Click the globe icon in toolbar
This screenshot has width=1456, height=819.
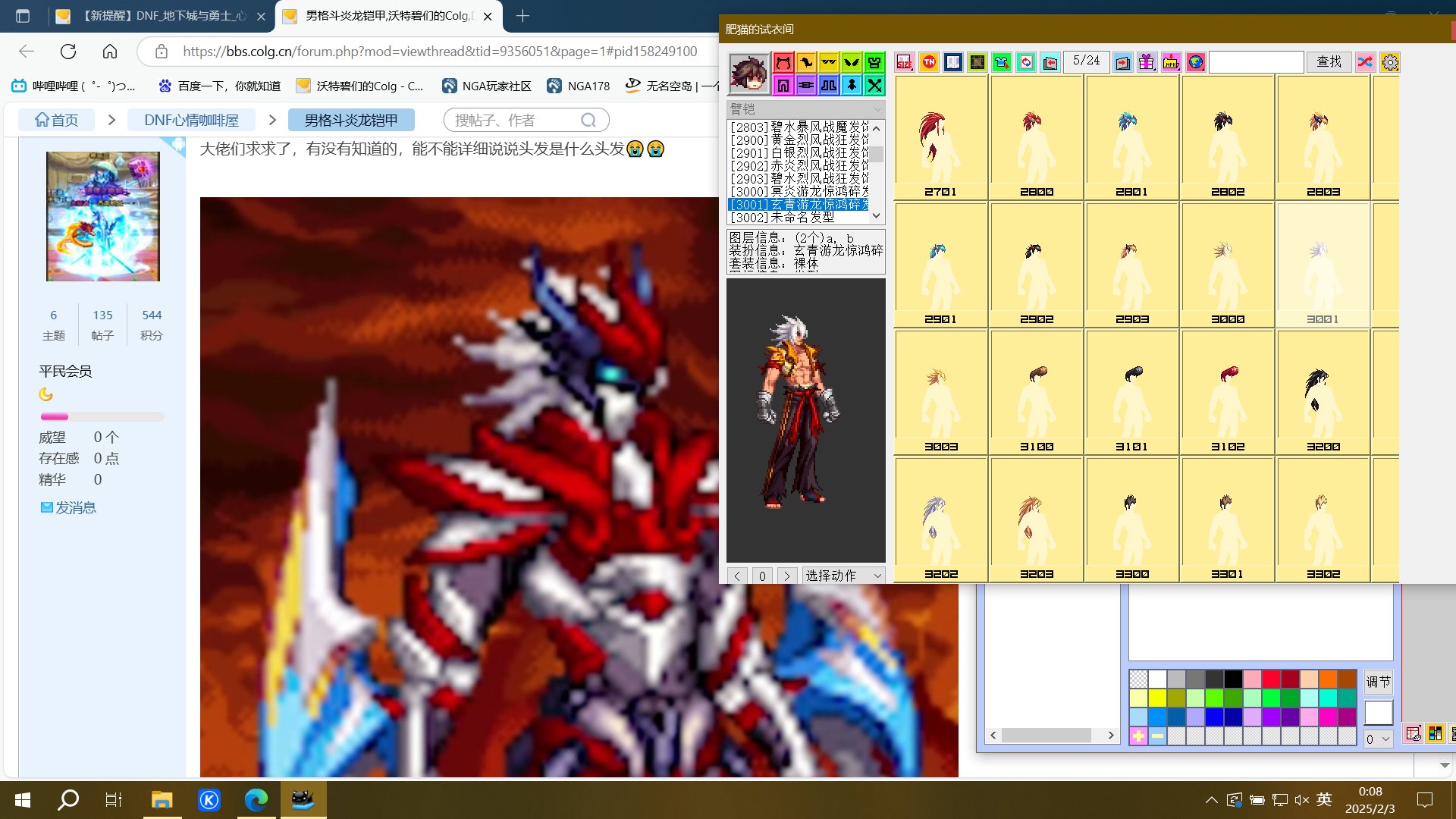(1195, 62)
